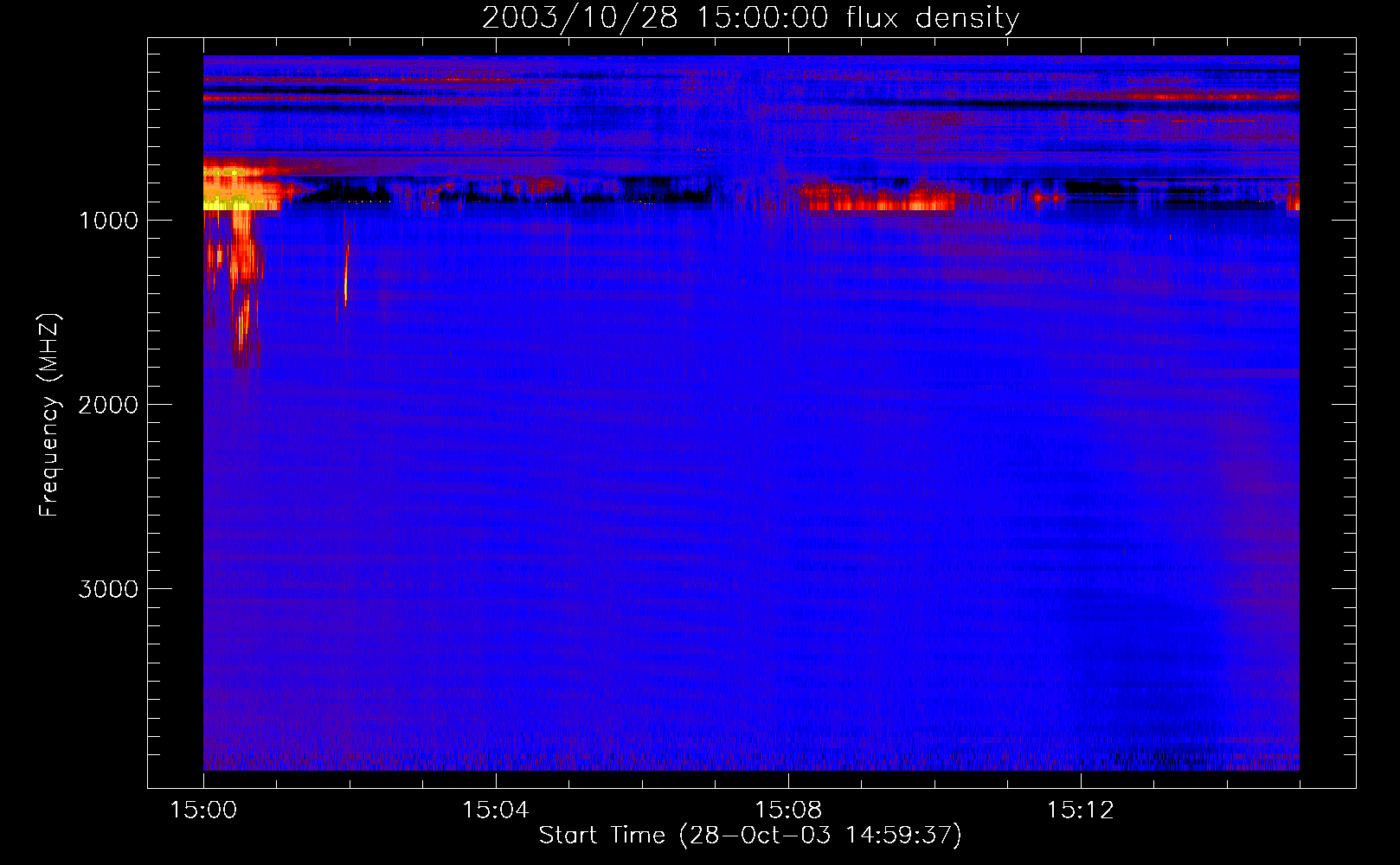
Task: Click the narrow orange spike below 1000 MHz
Action: [x=346, y=272]
